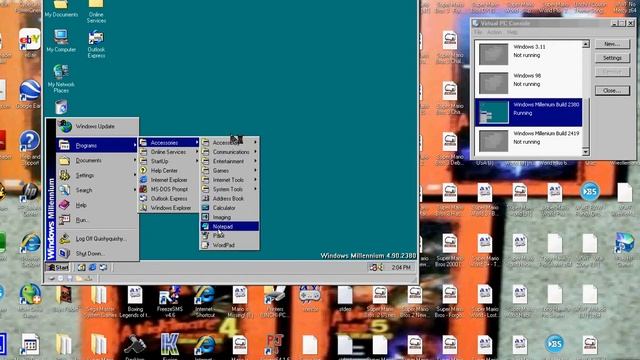Choose Shut Down in Start menu
The image size is (640, 360).
(x=98, y=253)
